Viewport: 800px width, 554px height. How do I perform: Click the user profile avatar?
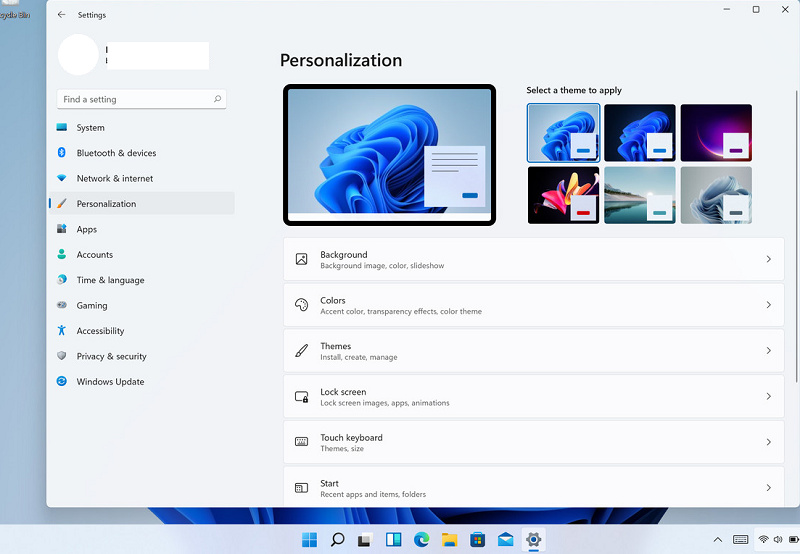(78, 55)
